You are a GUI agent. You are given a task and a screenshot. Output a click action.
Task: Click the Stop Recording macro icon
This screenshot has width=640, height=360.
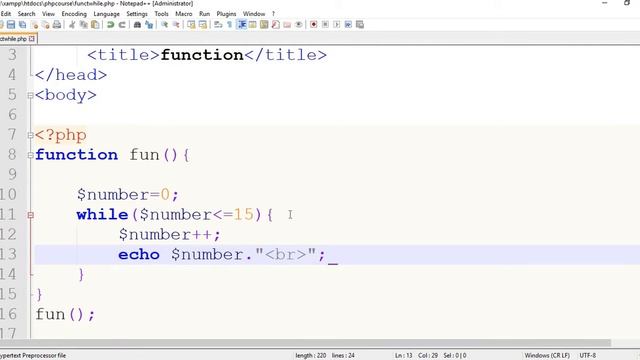(x=325, y=25)
